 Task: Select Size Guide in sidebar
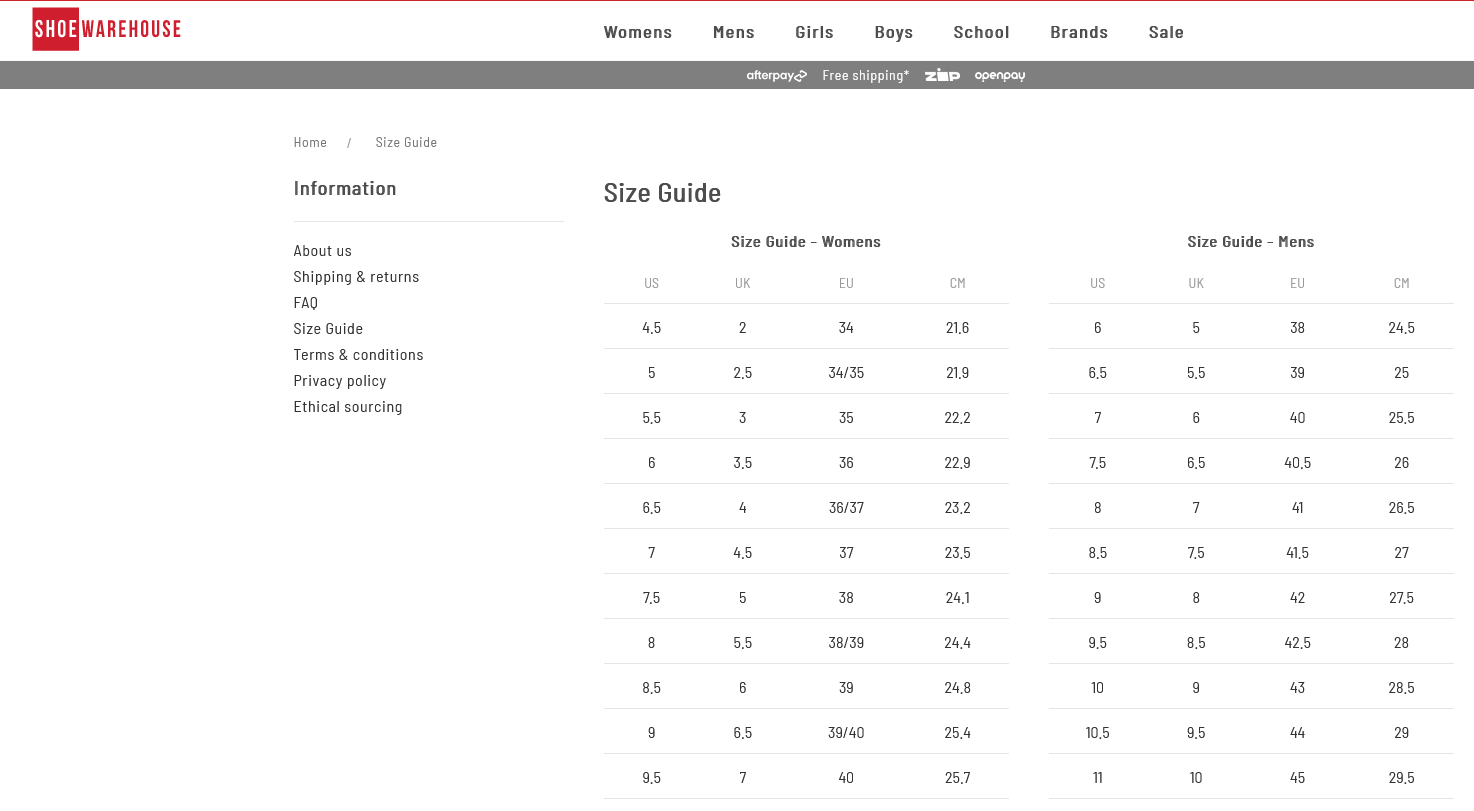coord(328,329)
